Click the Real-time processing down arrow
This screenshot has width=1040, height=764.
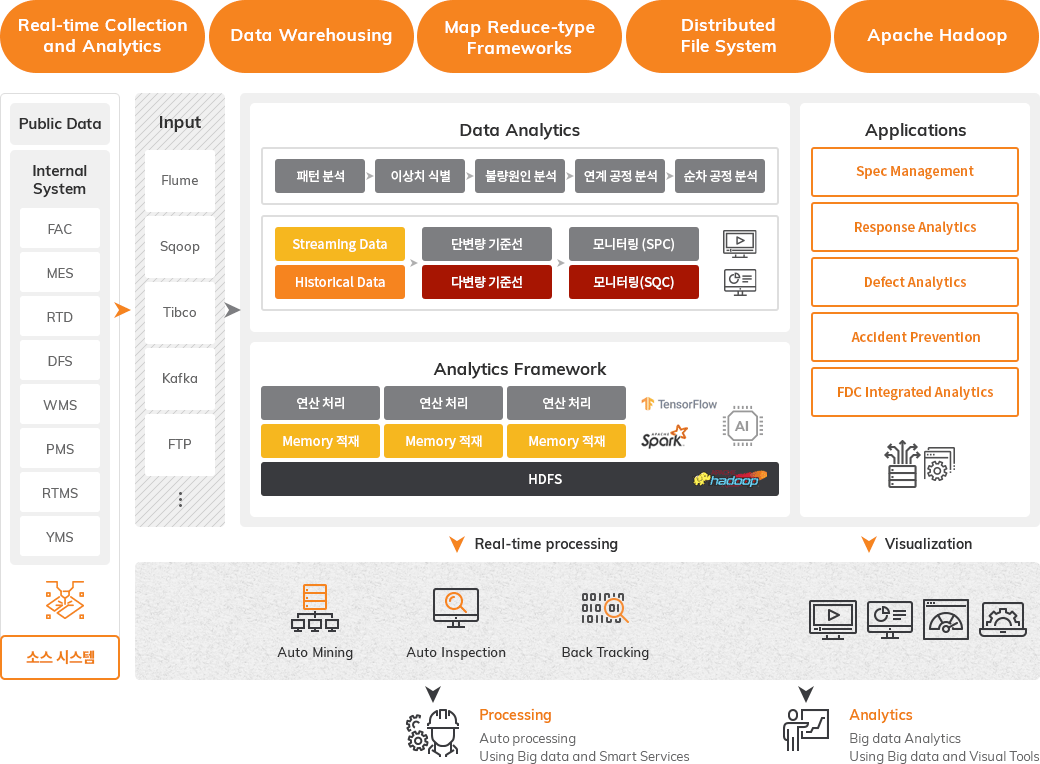coord(457,543)
